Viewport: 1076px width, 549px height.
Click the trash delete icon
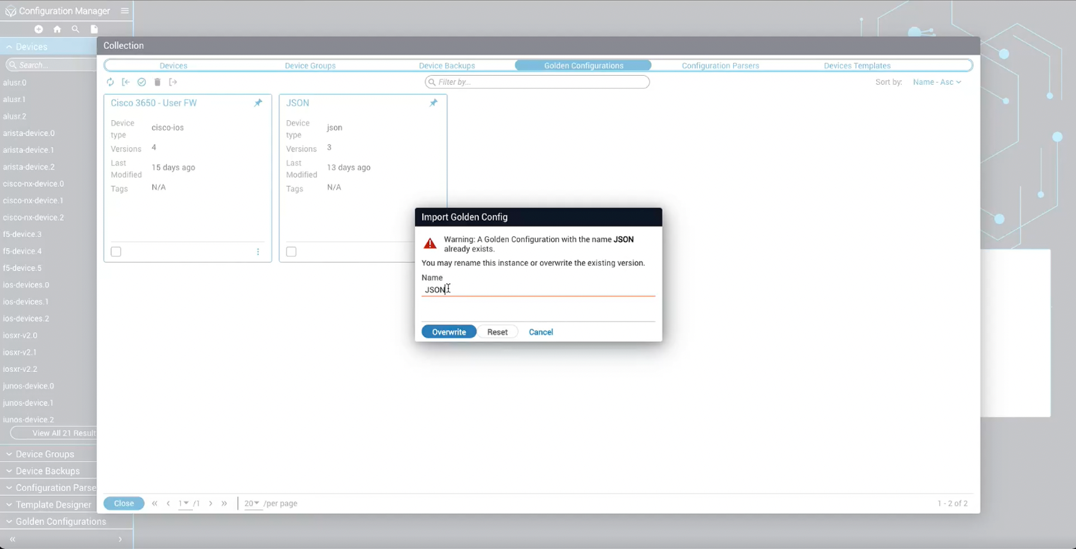click(157, 82)
